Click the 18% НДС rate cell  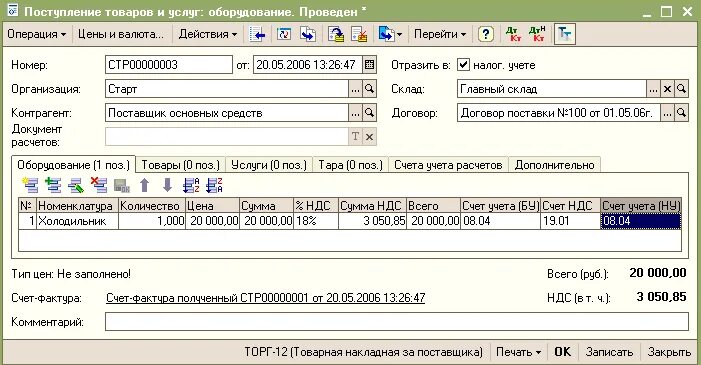316,221
